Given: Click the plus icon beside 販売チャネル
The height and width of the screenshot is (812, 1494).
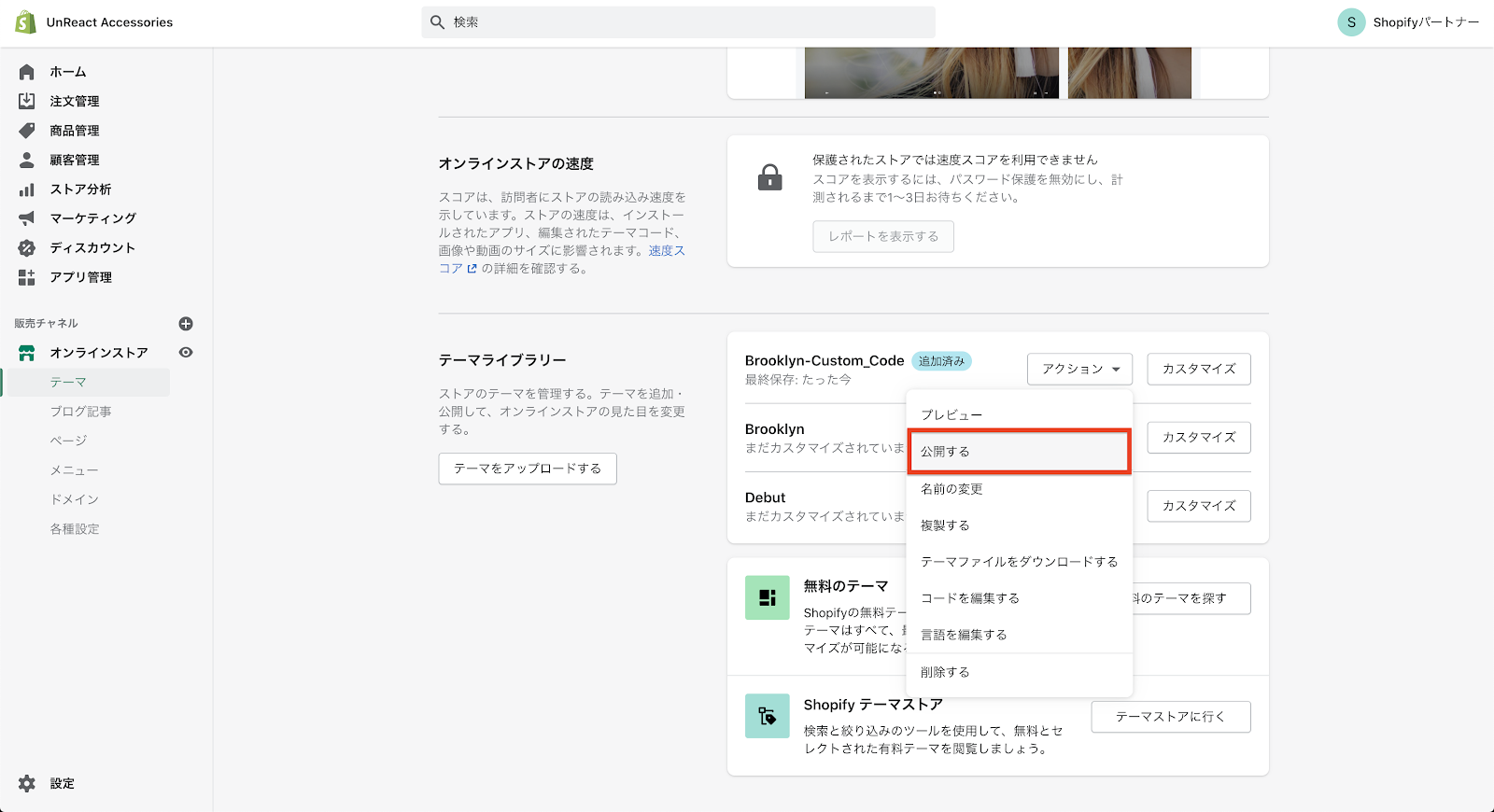Looking at the screenshot, I should tap(186, 324).
